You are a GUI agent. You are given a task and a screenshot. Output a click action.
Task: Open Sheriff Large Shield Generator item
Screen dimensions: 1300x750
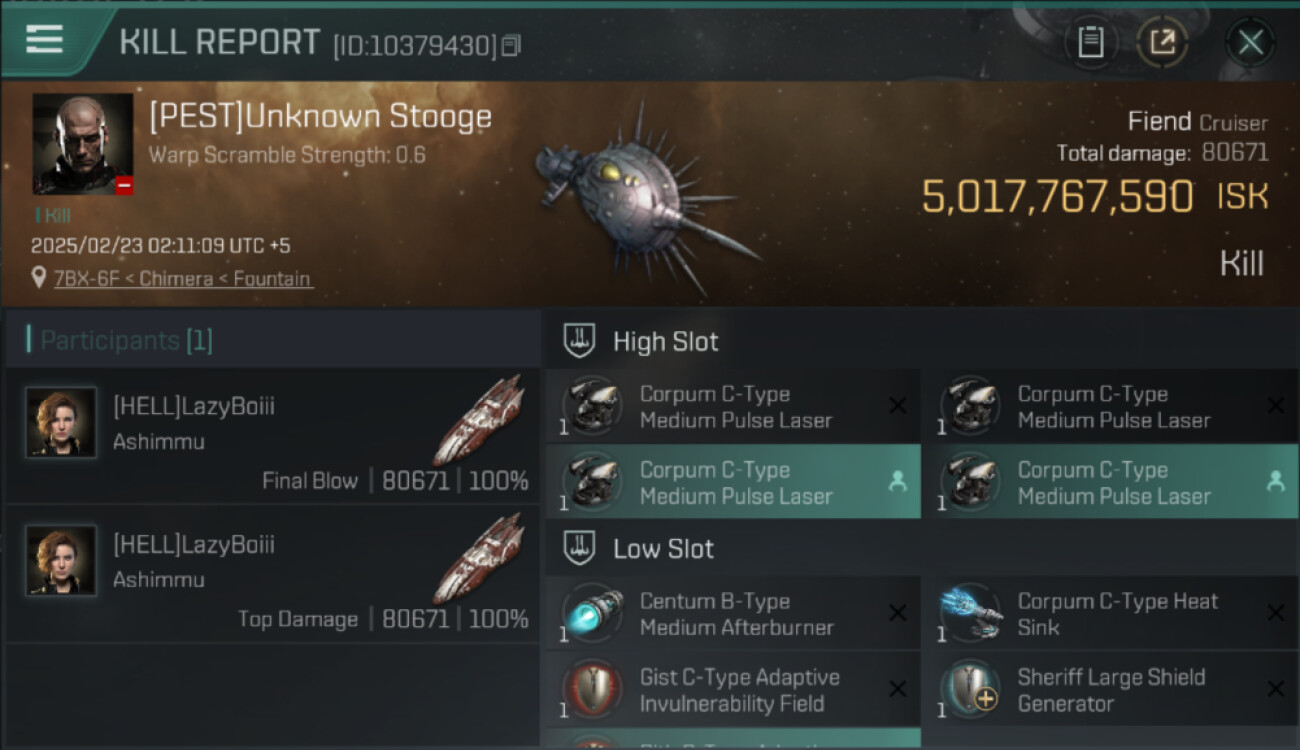pyautogui.click(x=1110, y=690)
